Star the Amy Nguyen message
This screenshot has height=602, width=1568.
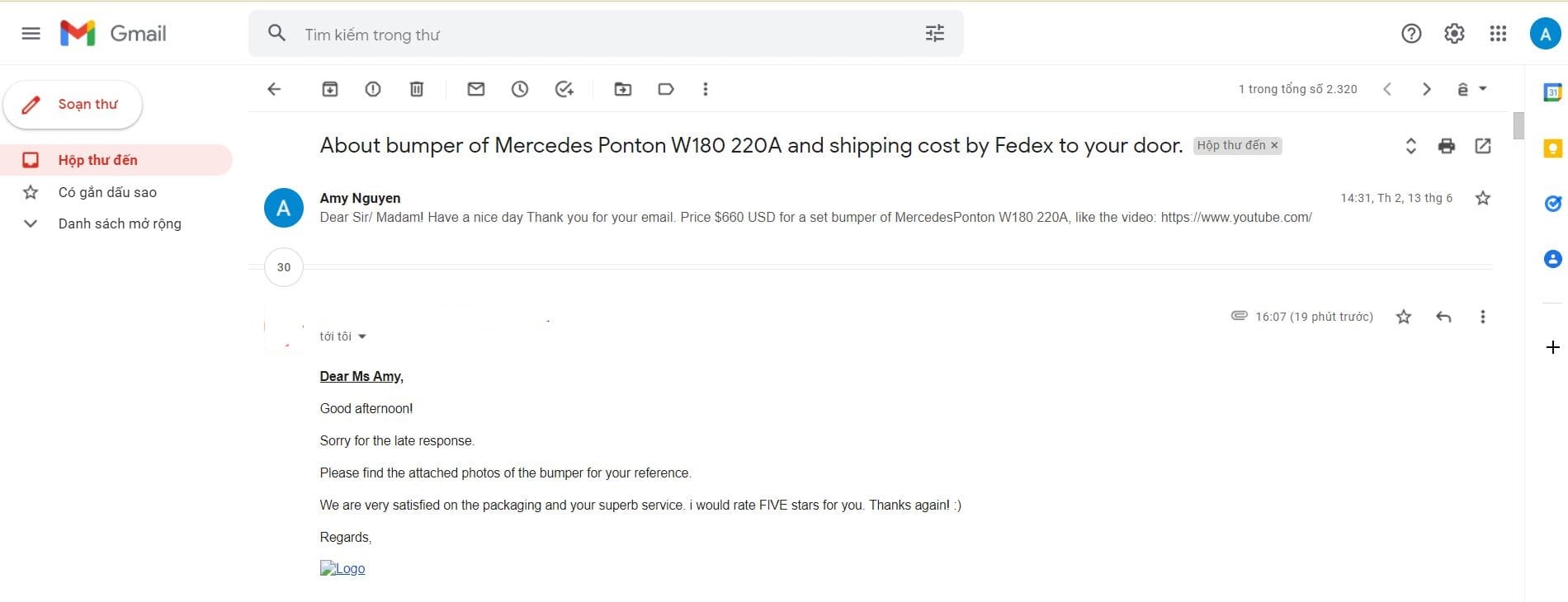[x=1483, y=198]
